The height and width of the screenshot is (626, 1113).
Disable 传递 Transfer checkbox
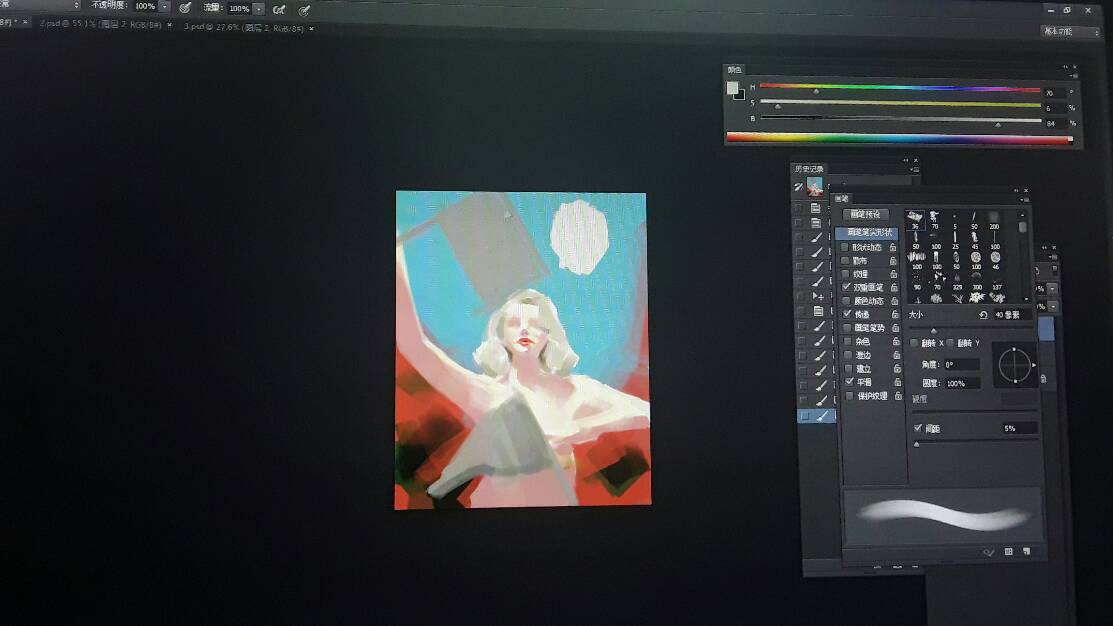pyautogui.click(x=847, y=314)
